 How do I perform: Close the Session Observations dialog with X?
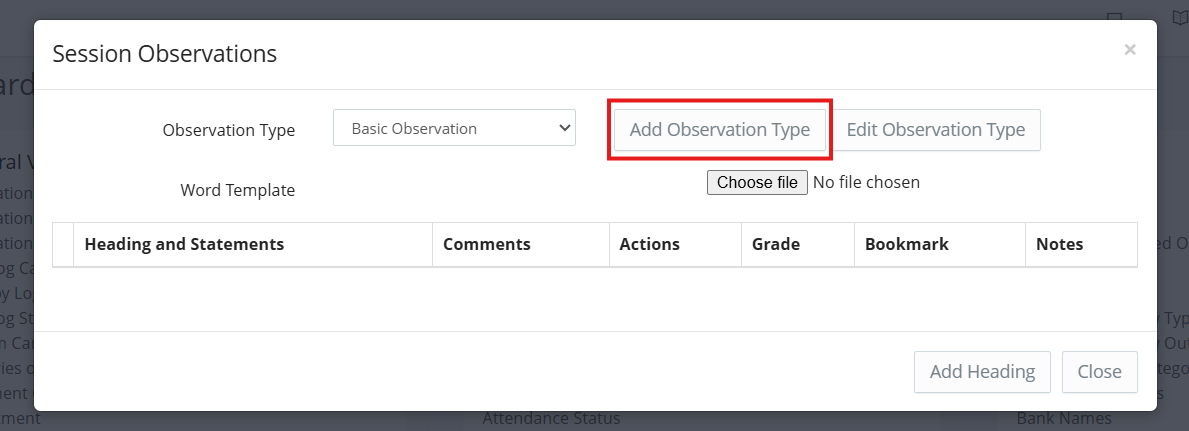(1129, 50)
